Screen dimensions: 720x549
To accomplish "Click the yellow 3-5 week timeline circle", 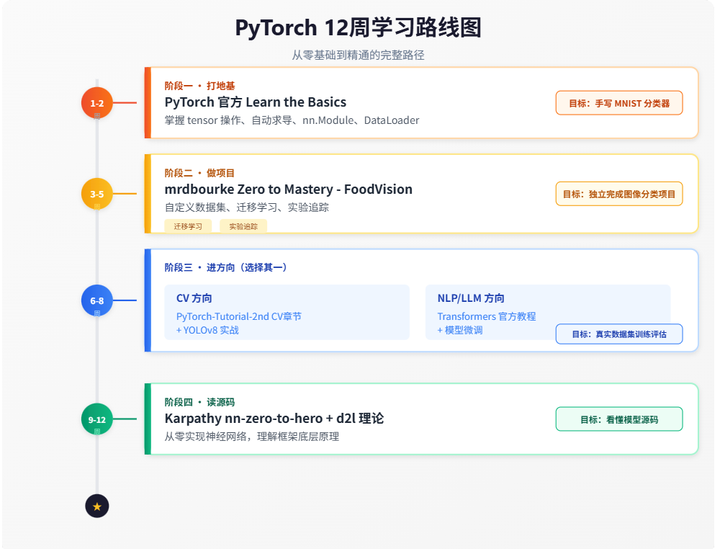I will coord(97,194).
